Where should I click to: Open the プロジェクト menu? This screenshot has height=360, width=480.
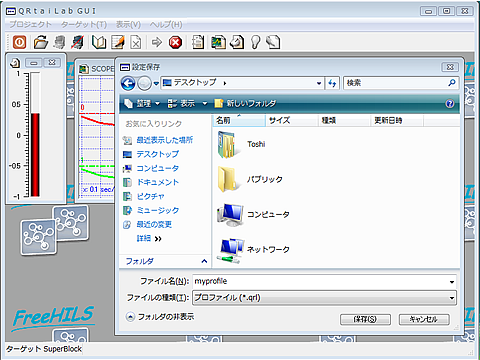[x=30, y=24]
